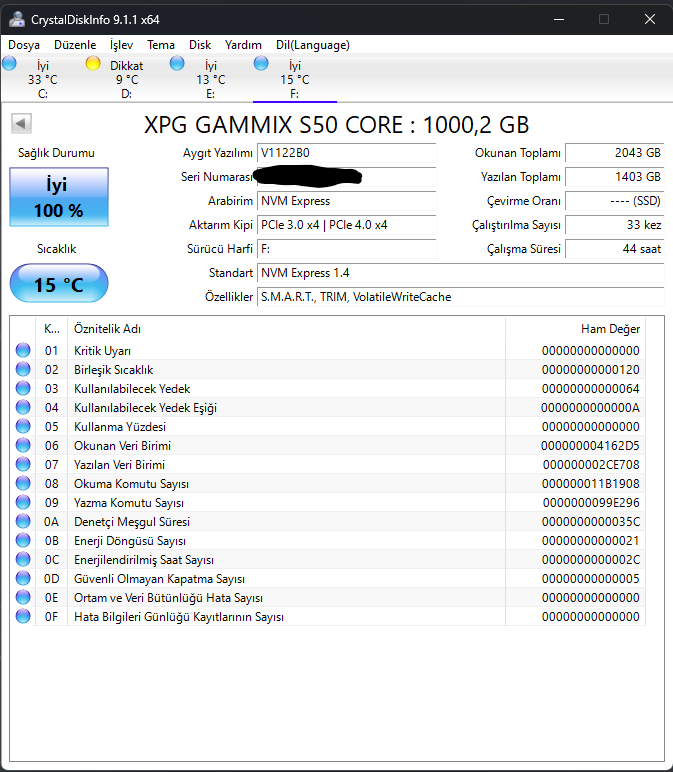Click the İyi 100 % health status button
Screen dimensions: 673x772
click(59, 197)
